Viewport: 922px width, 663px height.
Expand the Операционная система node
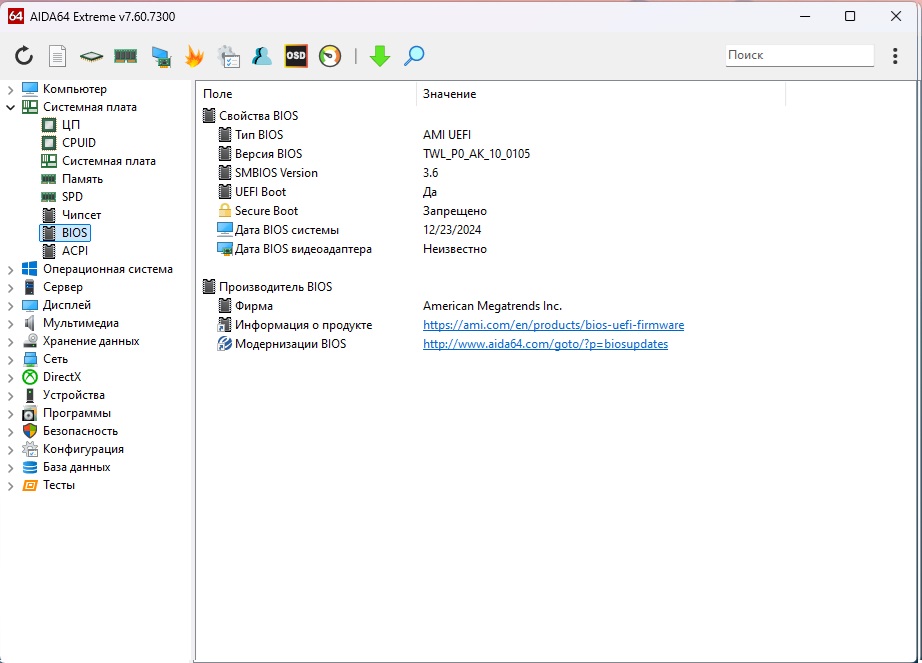11,269
